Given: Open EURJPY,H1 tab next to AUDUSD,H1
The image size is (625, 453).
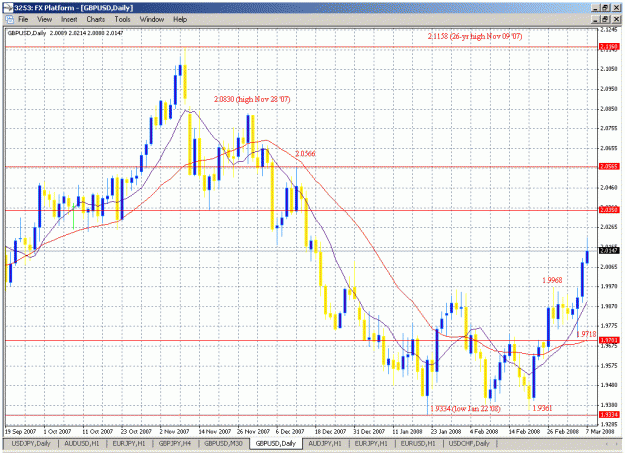Looking at the screenshot, I should [x=129, y=443].
